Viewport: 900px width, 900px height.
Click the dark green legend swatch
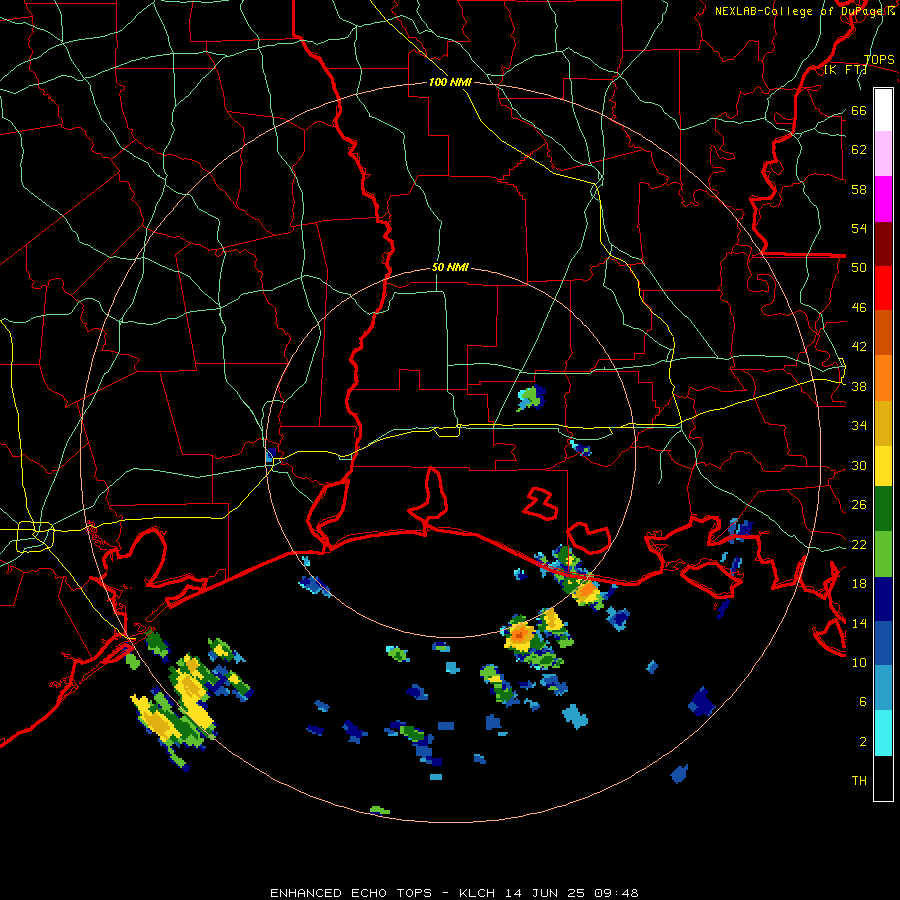point(883,509)
